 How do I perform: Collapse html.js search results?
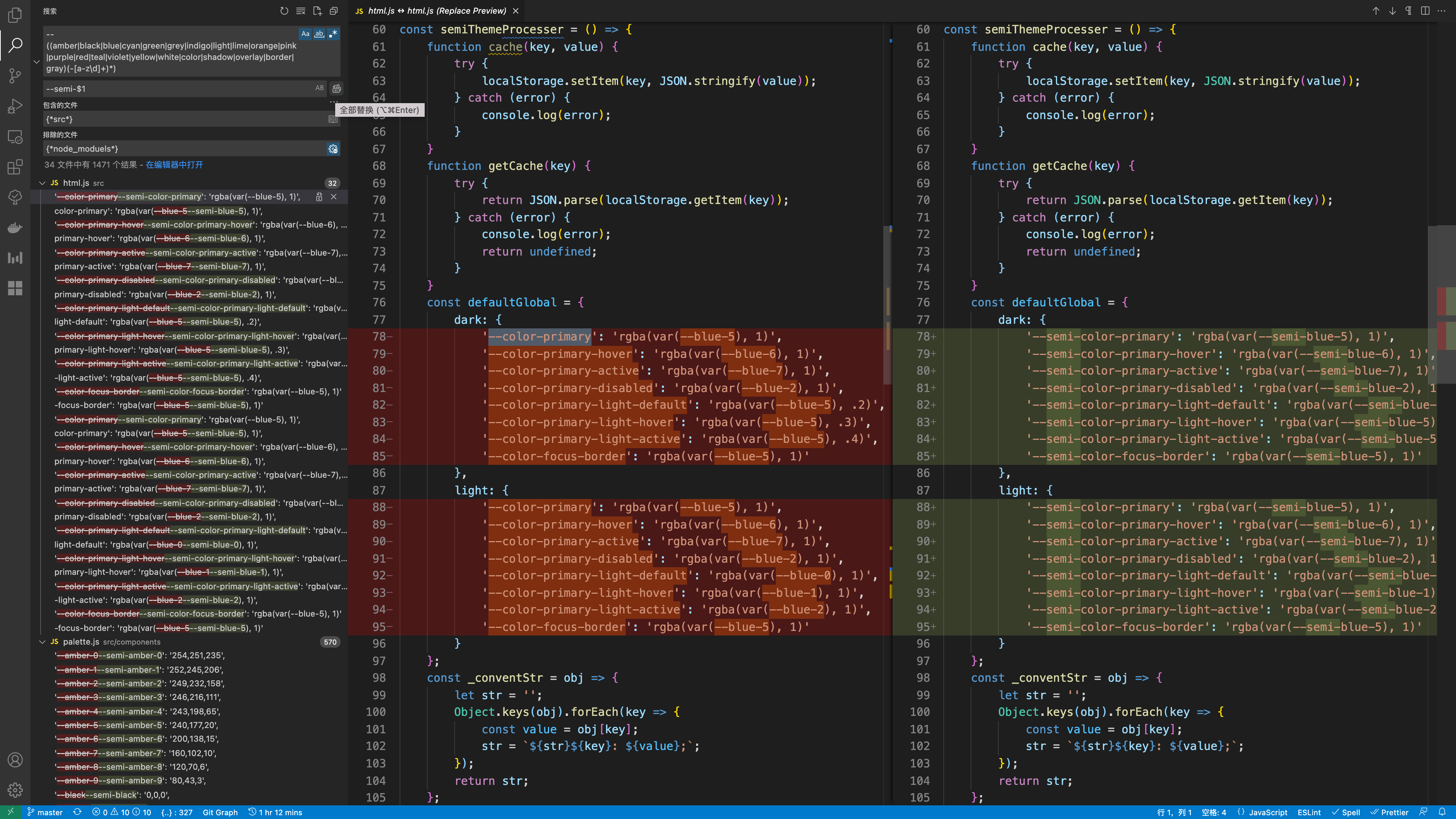pyautogui.click(x=42, y=183)
